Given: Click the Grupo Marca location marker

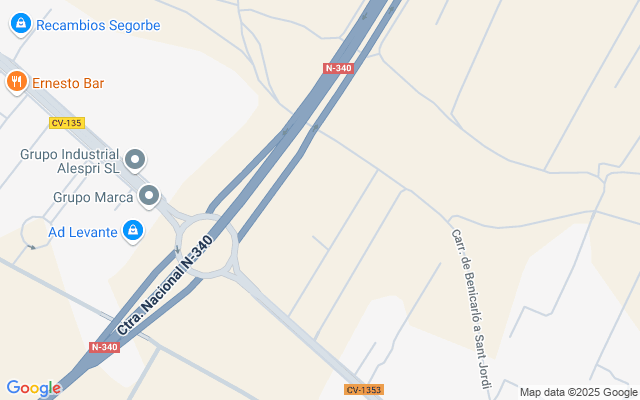Looking at the screenshot, I should click(x=149, y=196).
